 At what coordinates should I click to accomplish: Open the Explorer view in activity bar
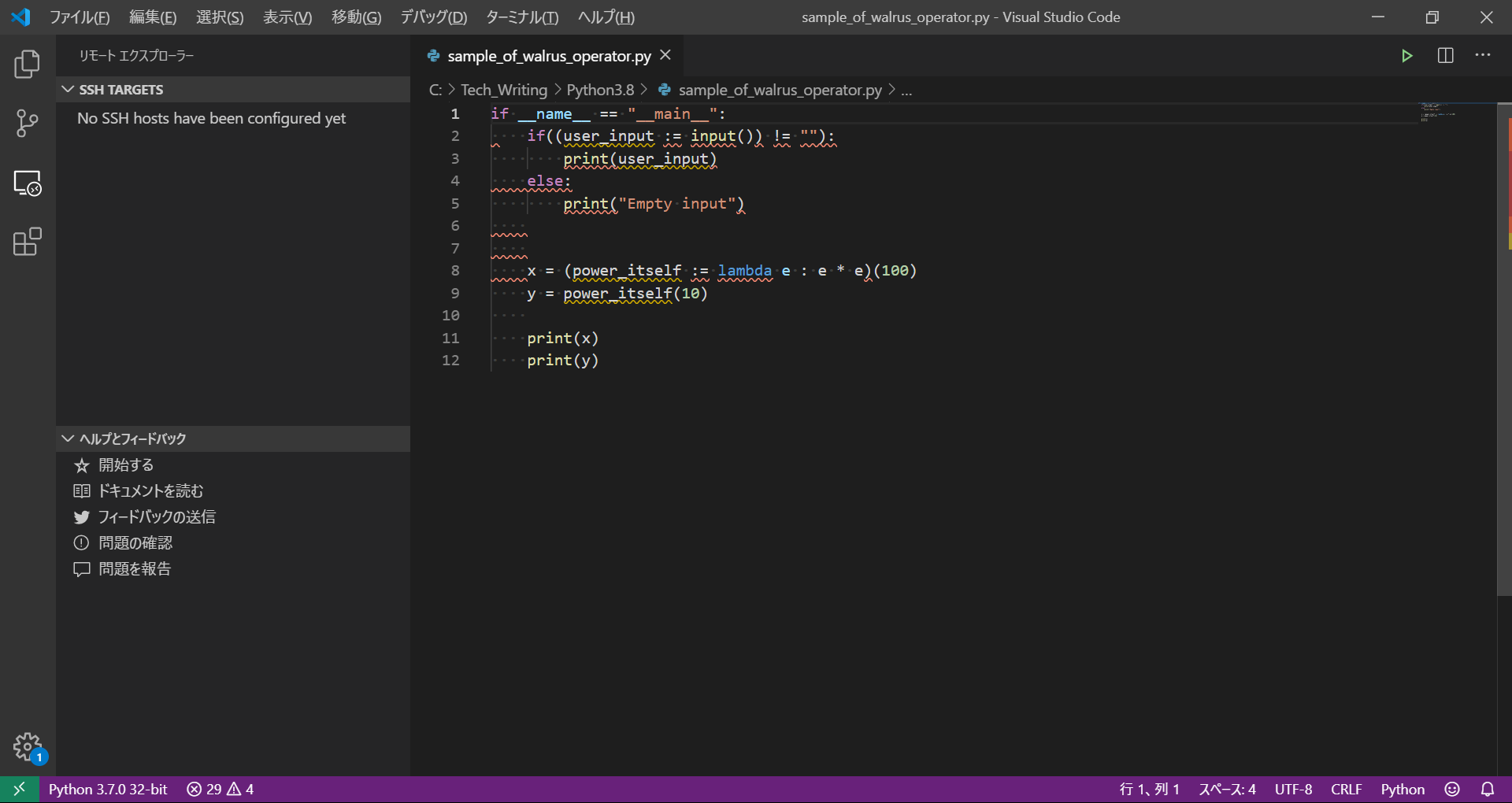click(28, 64)
